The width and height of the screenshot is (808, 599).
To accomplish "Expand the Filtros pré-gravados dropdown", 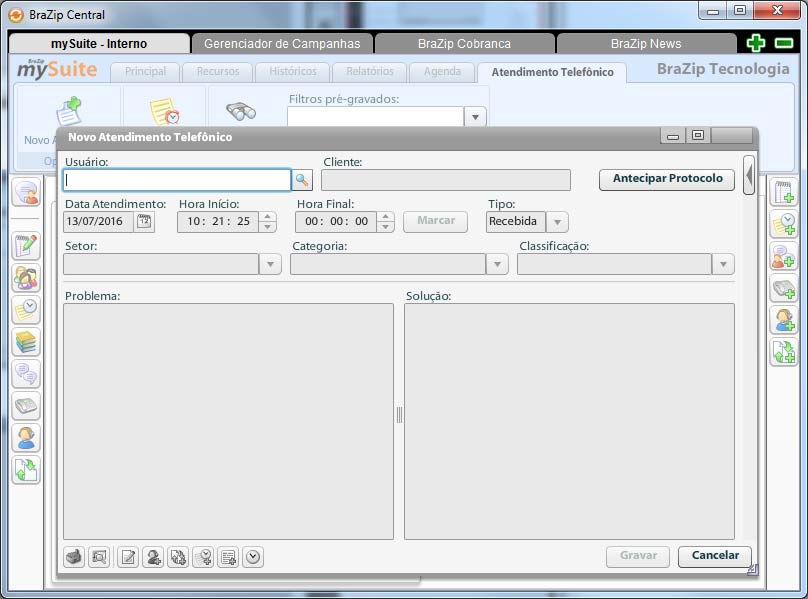I will [475, 117].
